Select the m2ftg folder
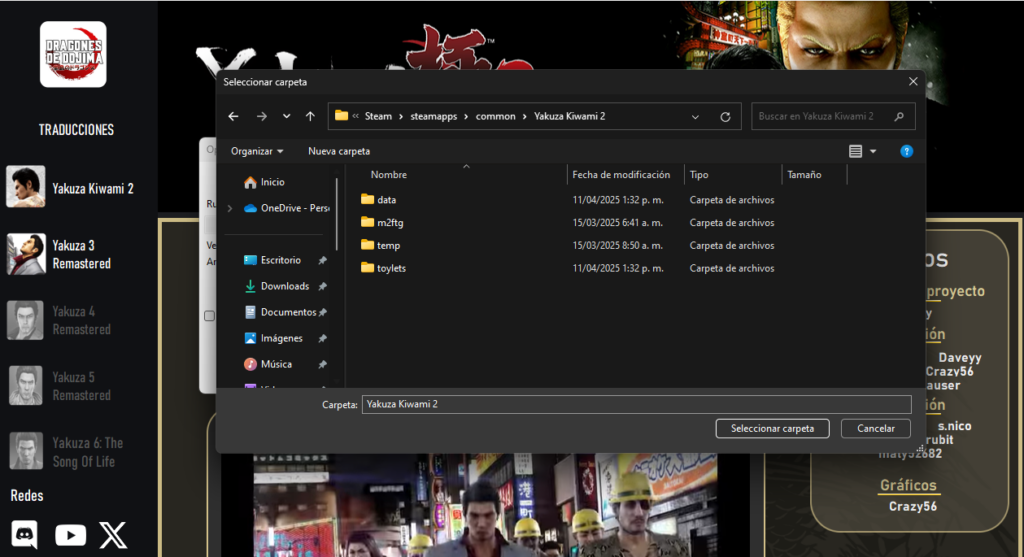The image size is (1024, 557). pyautogui.click(x=383, y=223)
